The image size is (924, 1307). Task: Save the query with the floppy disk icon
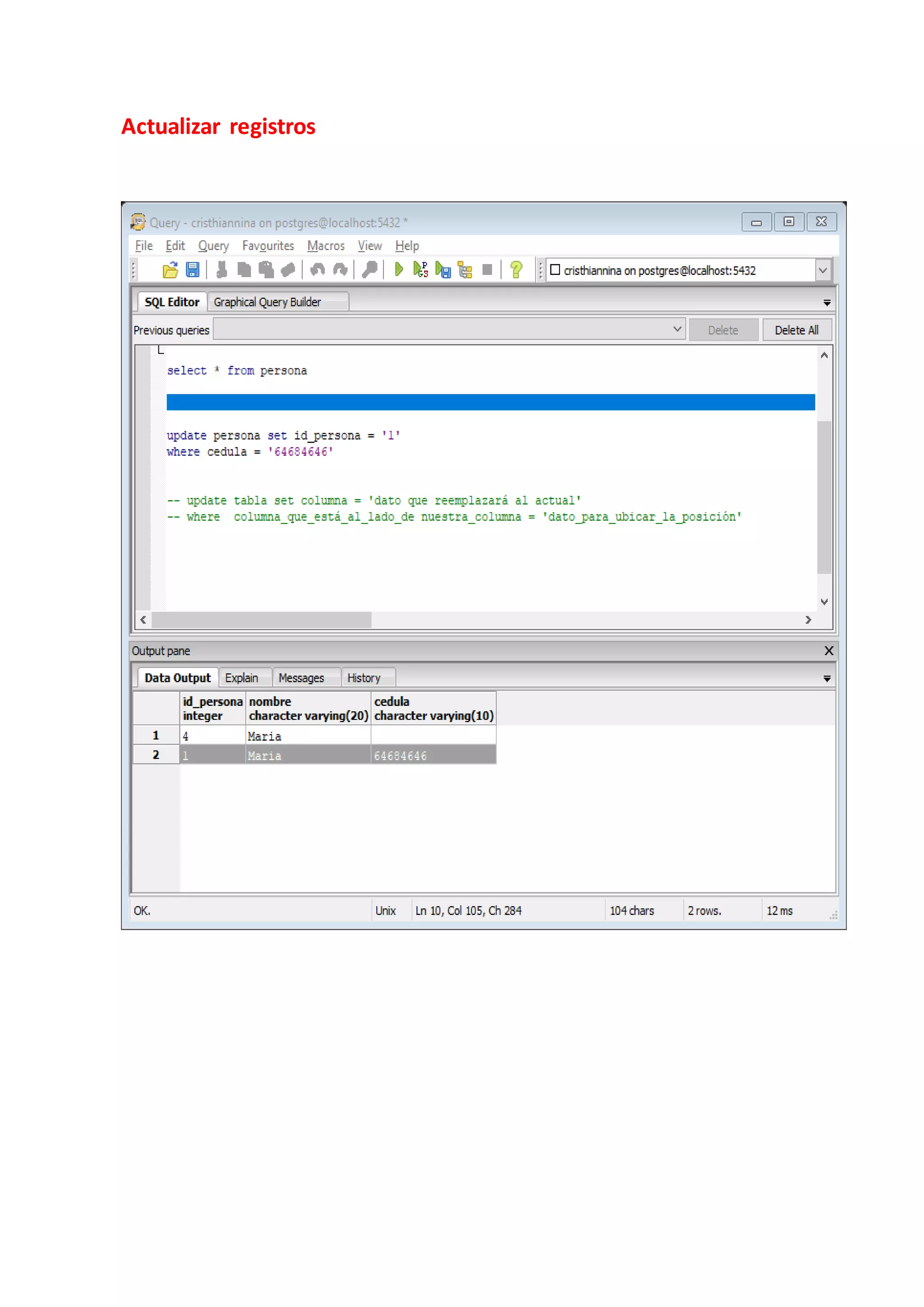pyautogui.click(x=193, y=269)
